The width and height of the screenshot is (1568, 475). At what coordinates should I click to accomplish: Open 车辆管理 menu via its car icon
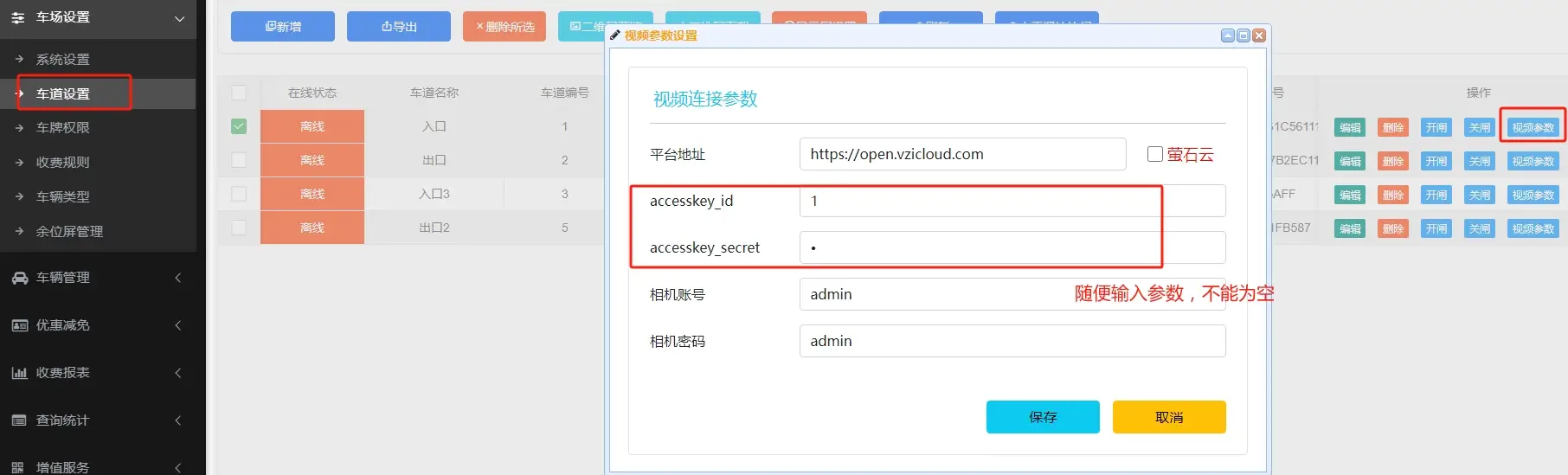pyautogui.click(x=19, y=278)
